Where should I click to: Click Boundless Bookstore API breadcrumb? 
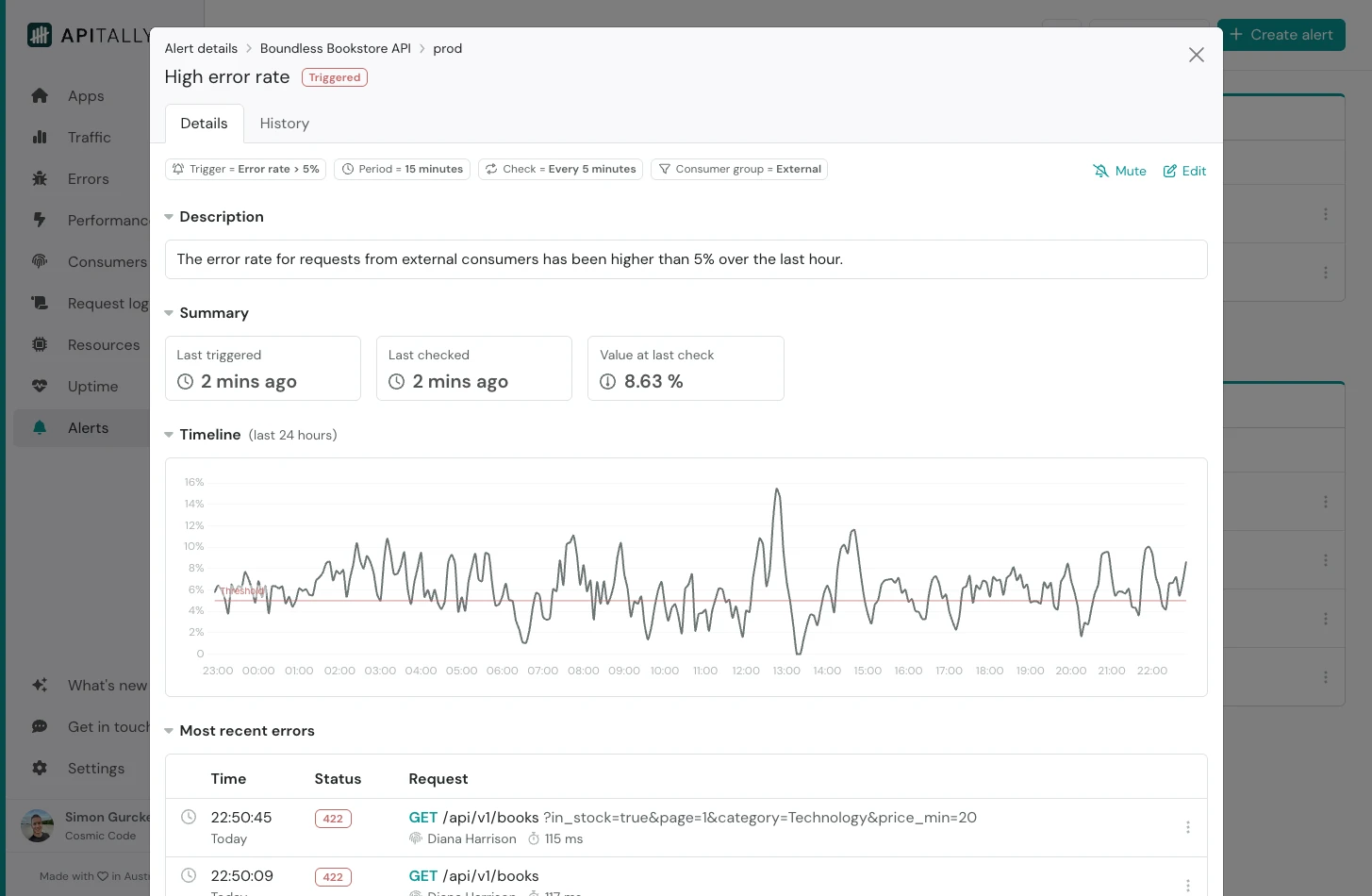[x=335, y=48]
